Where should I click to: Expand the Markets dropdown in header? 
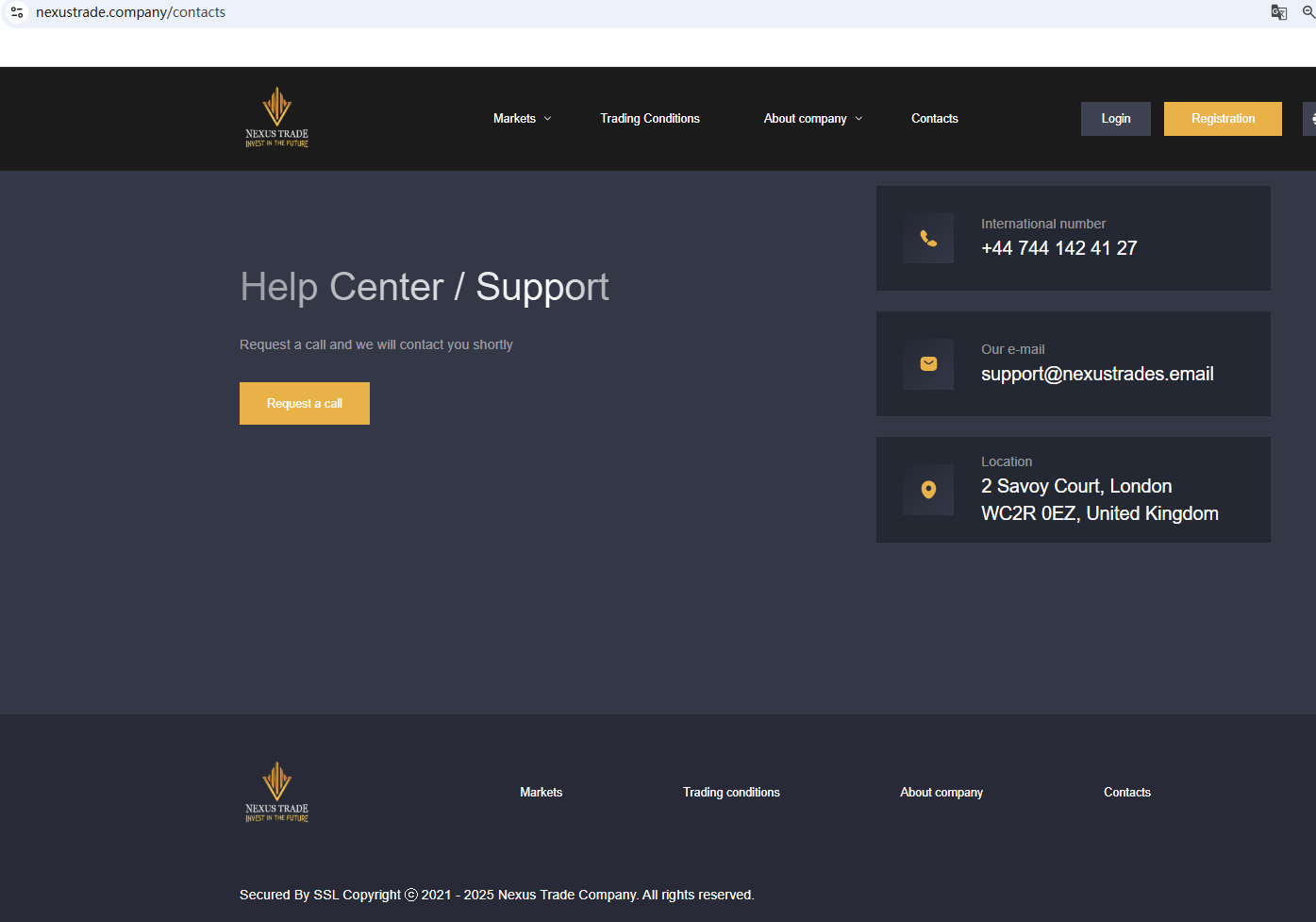click(522, 119)
